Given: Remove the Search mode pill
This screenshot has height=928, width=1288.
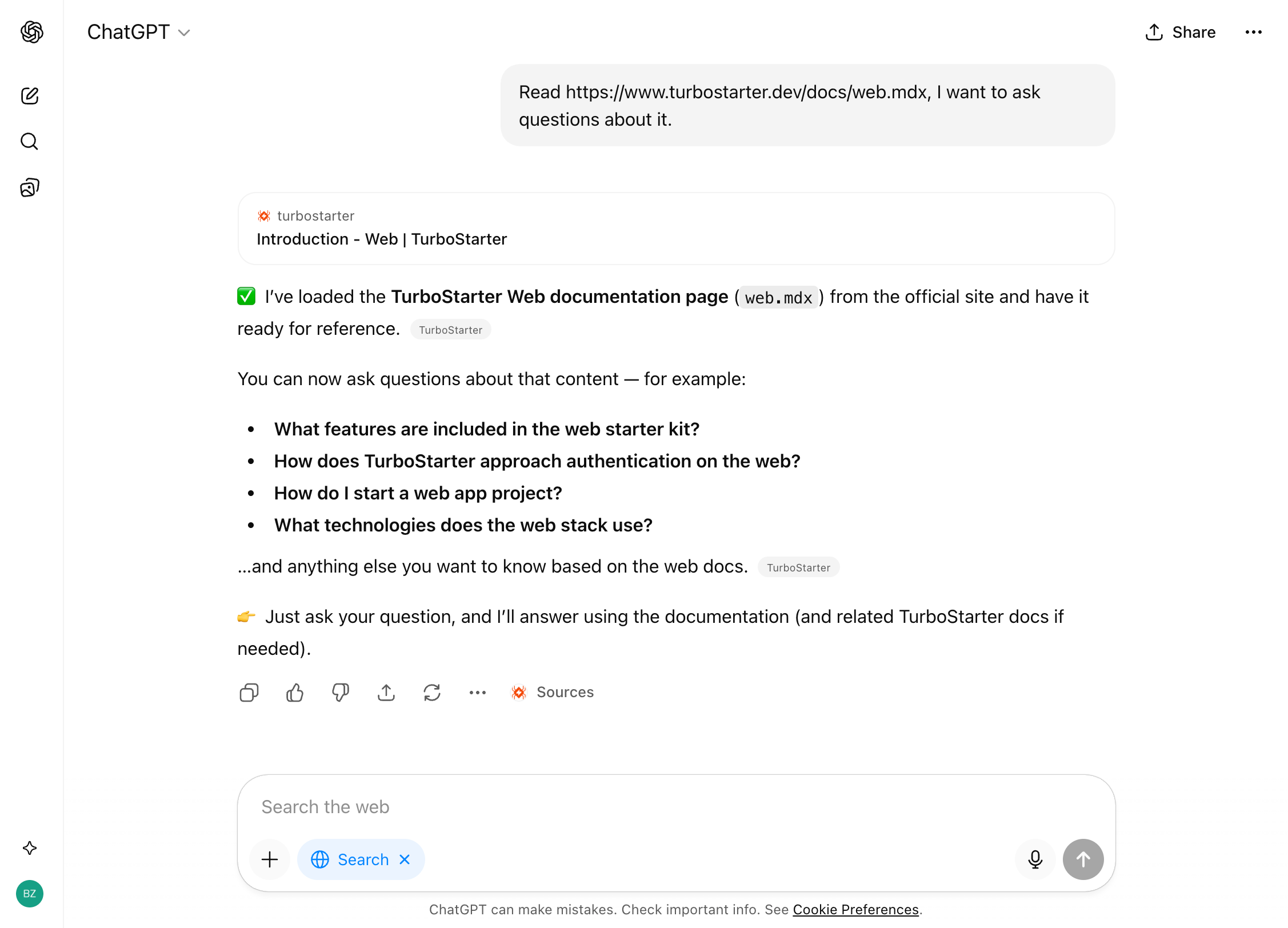Looking at the screenshot, I should pyautogui.click(x=405, y=859).
